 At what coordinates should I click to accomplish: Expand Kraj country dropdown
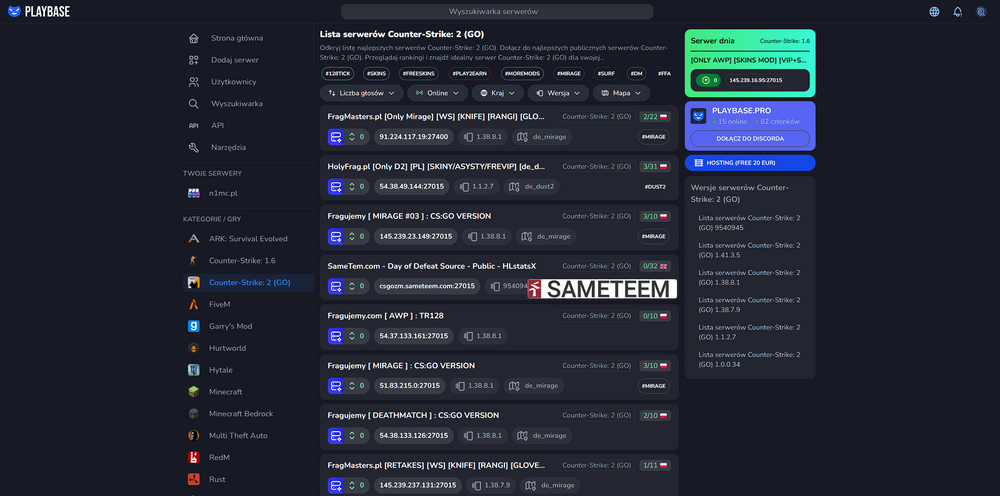click(x=497, y=93)
